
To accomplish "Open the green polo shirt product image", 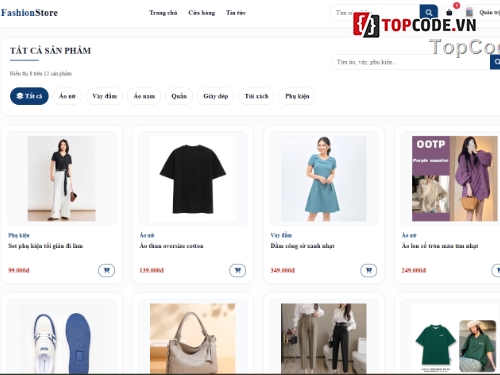I will coord(455,338).
